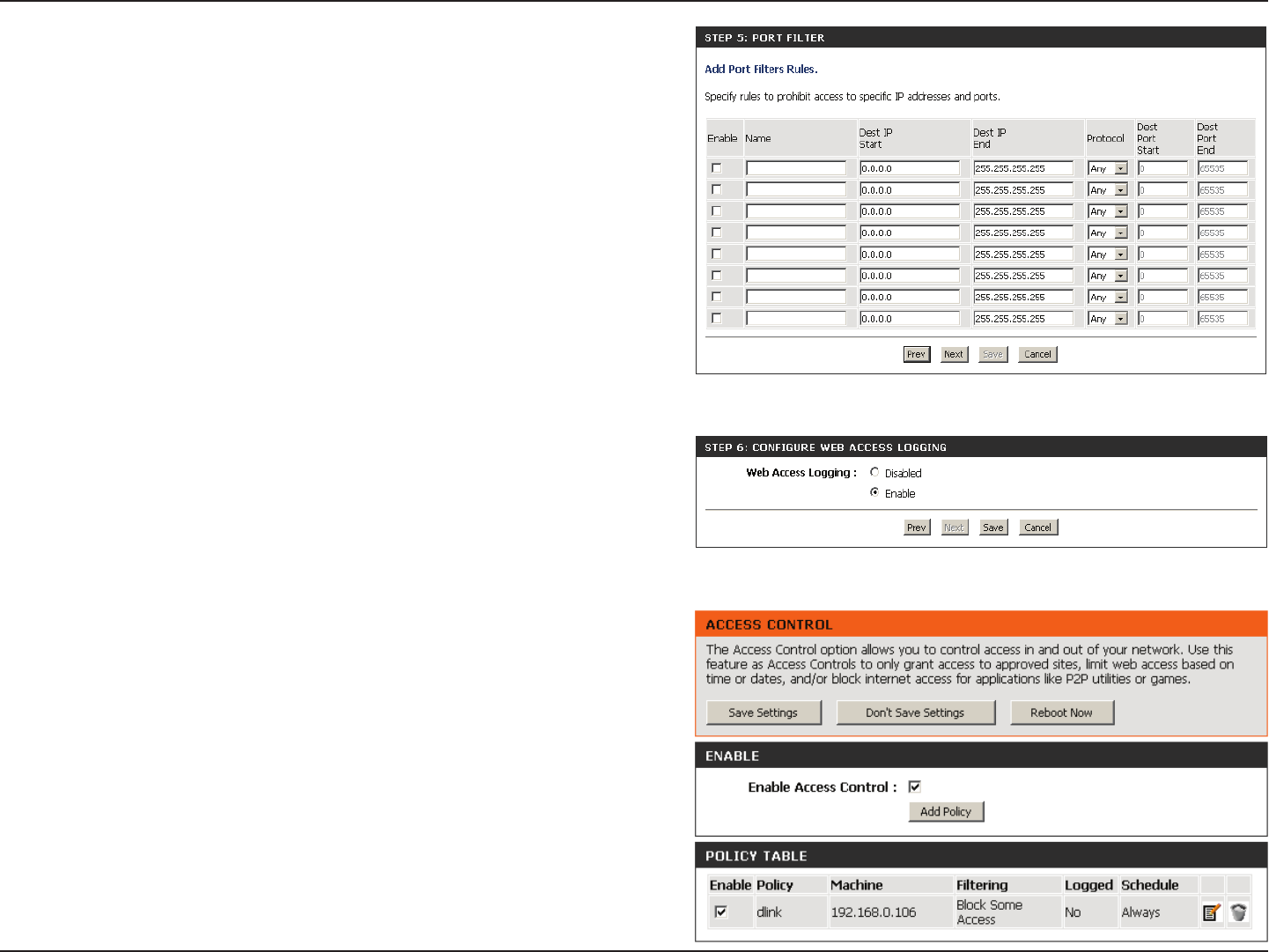
Task: Click Dest Port Start field in sixth row
Action: click(x=1162, y=276)
